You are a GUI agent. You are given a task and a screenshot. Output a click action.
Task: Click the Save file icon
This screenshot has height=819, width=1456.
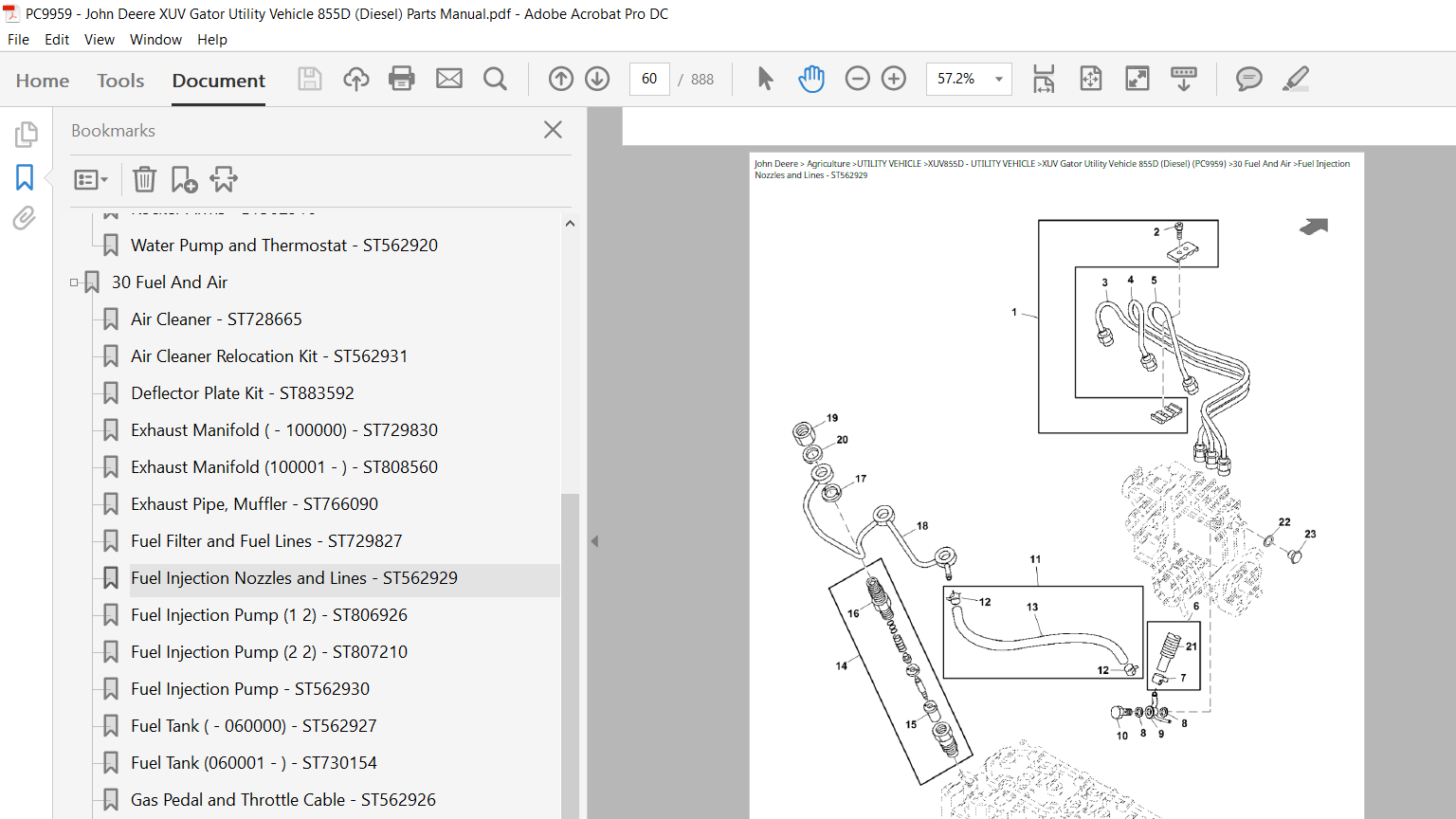[310, 79]
